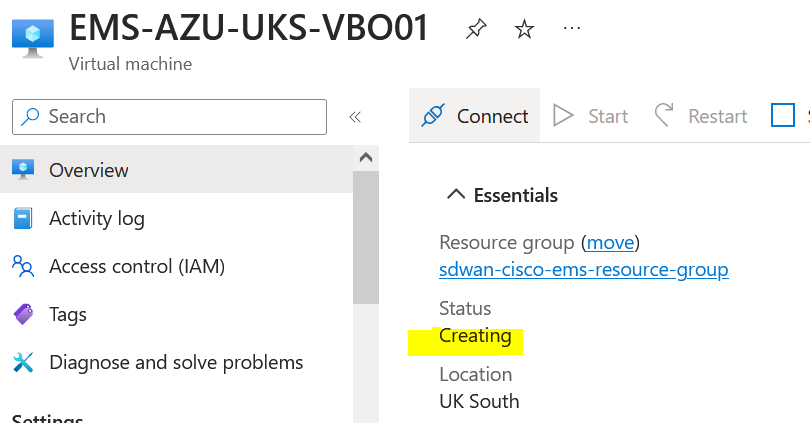This screenshot has width=810, height=423.
Task: Click the Start toolbar button
Action: pyautogui.click(x=590, y=116)
